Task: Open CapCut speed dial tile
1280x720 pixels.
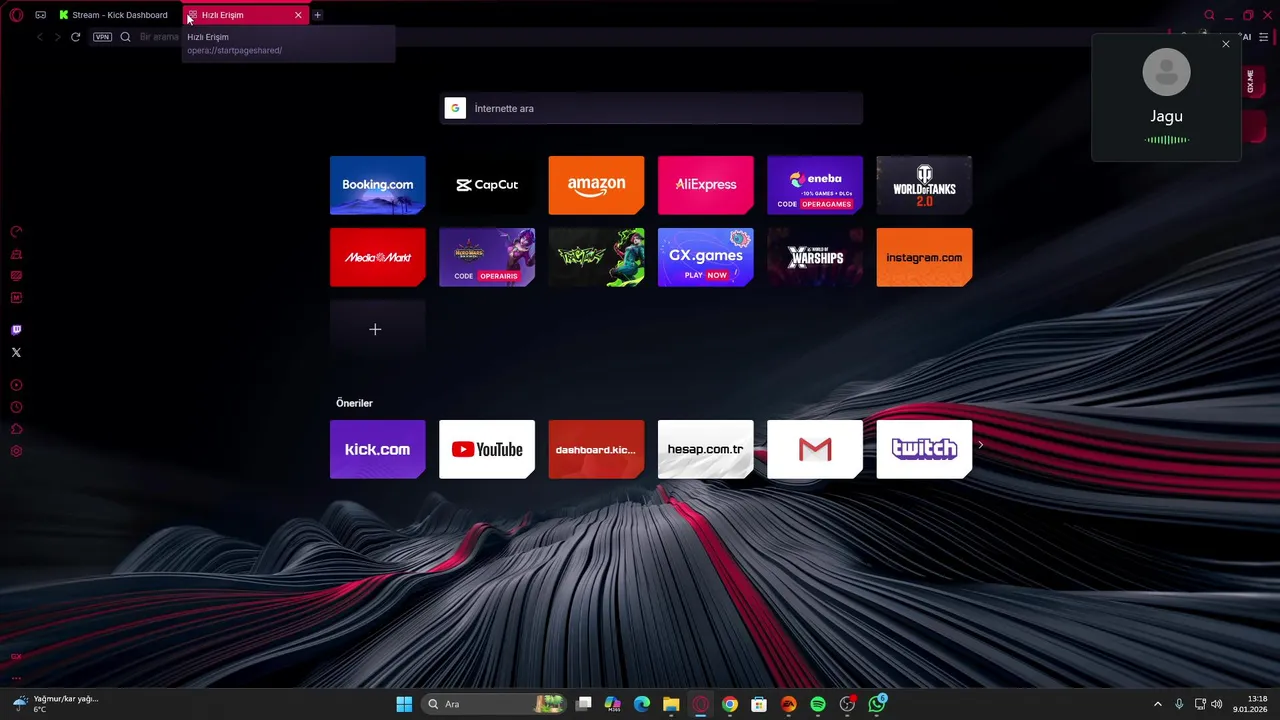Action: click(x=487, y=185)
